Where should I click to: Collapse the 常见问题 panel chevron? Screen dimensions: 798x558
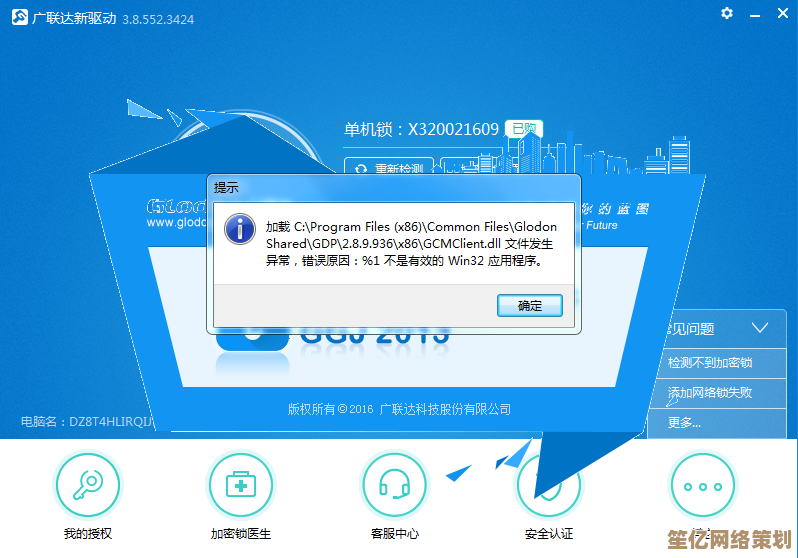point(760,328)
